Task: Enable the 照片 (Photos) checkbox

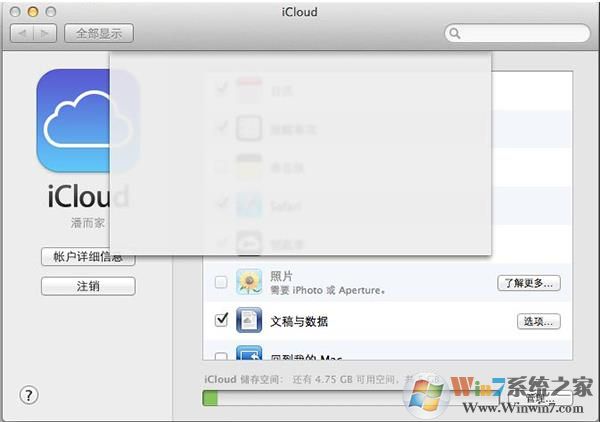Action: (221, 282)
